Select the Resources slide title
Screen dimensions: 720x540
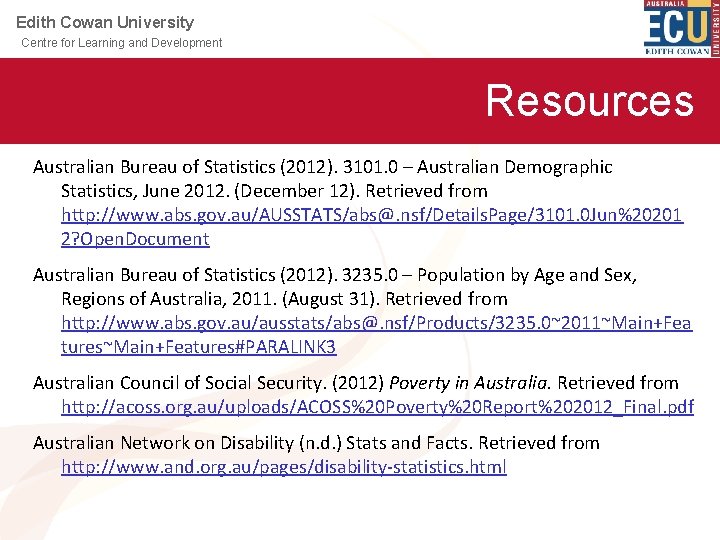click(590, 101)
